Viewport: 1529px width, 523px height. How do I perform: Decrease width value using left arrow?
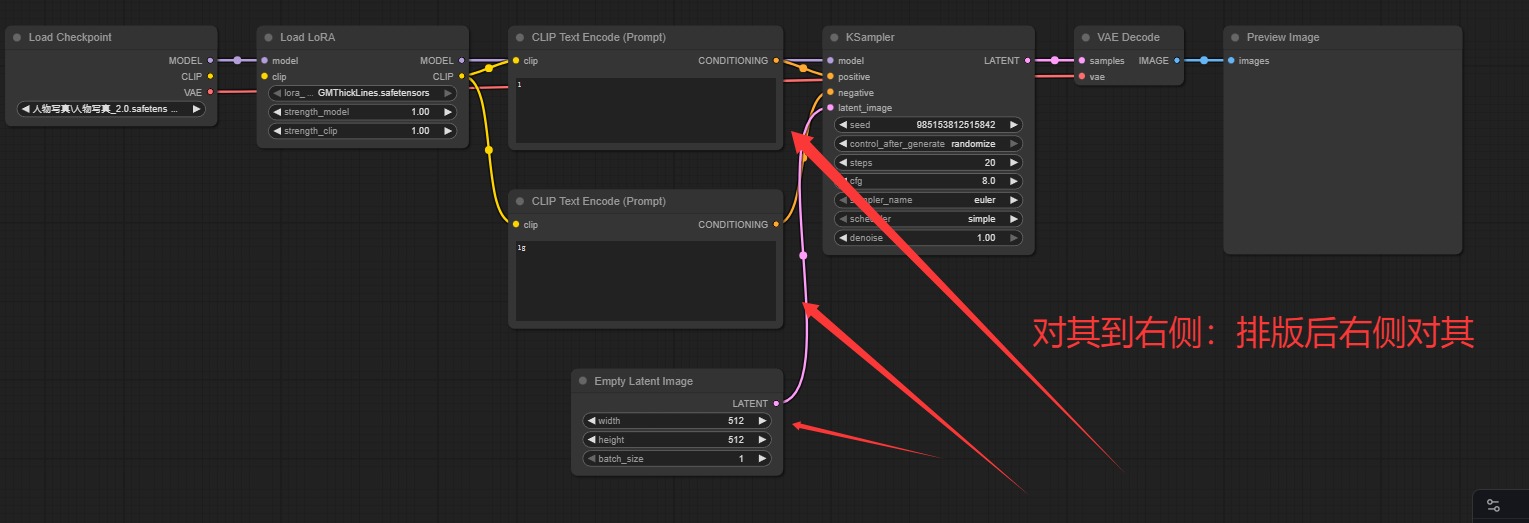pyautogui.click(x=591, y=421)
